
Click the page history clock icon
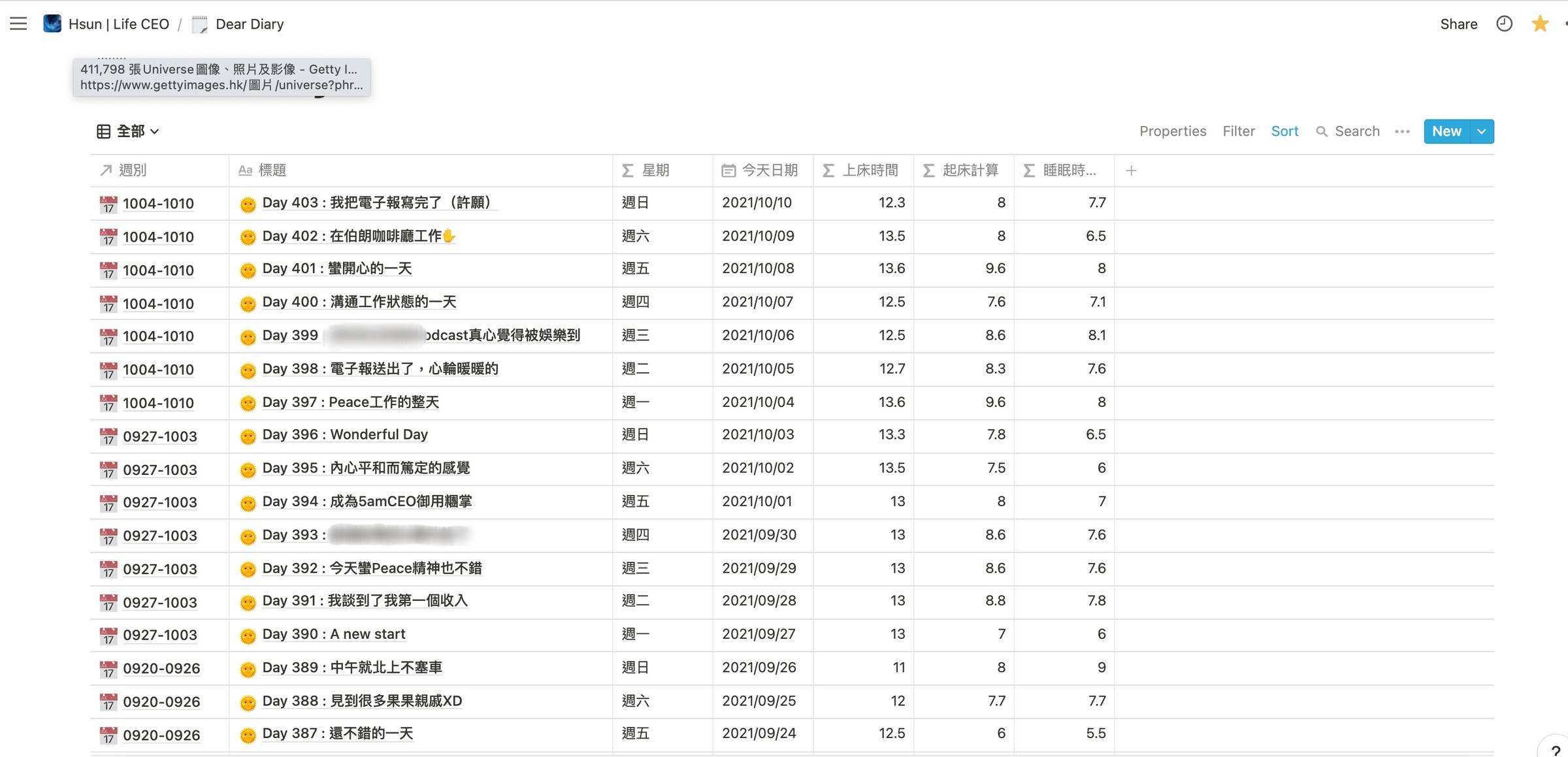point(1504,24)
